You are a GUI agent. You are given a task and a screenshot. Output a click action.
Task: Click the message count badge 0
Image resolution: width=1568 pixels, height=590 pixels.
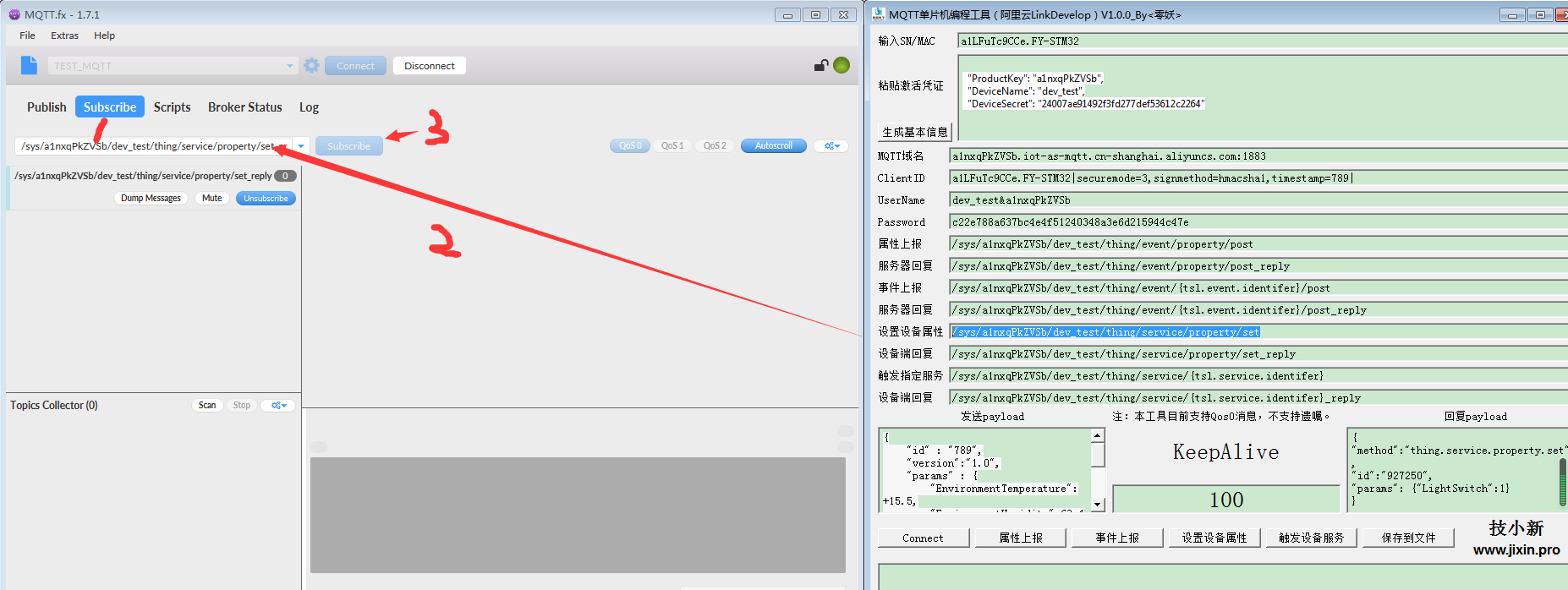pyautogui.click(x=285, y=176)
